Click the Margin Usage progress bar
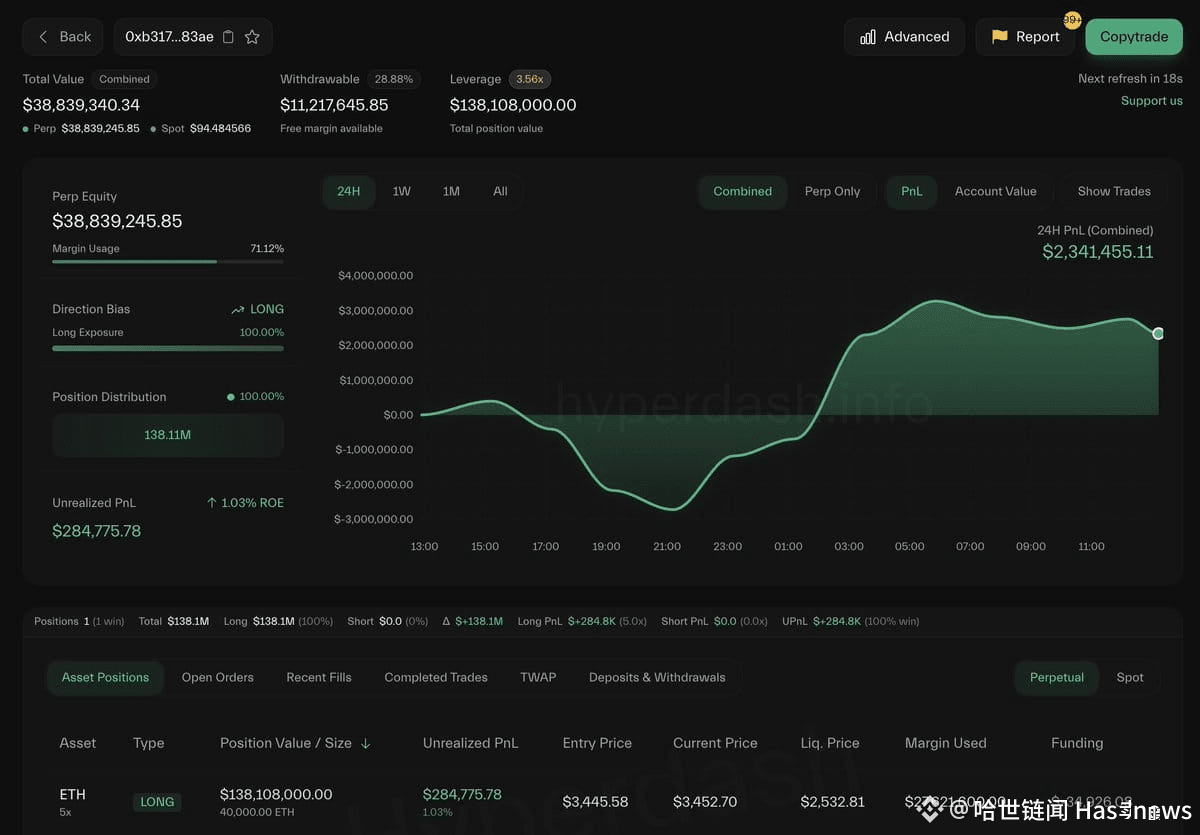Viewport: 1200px width, 835px height. [167, 262]
